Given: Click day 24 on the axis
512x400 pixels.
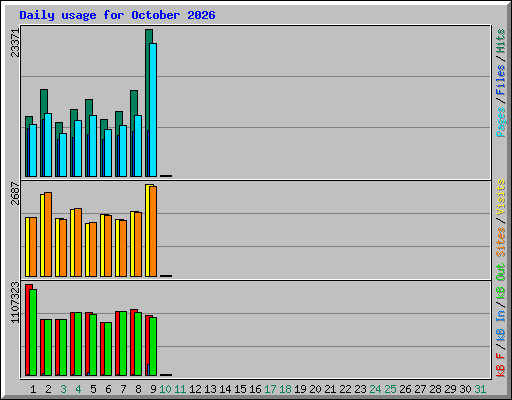Looking at the screenshot, I should pos(375,389).
